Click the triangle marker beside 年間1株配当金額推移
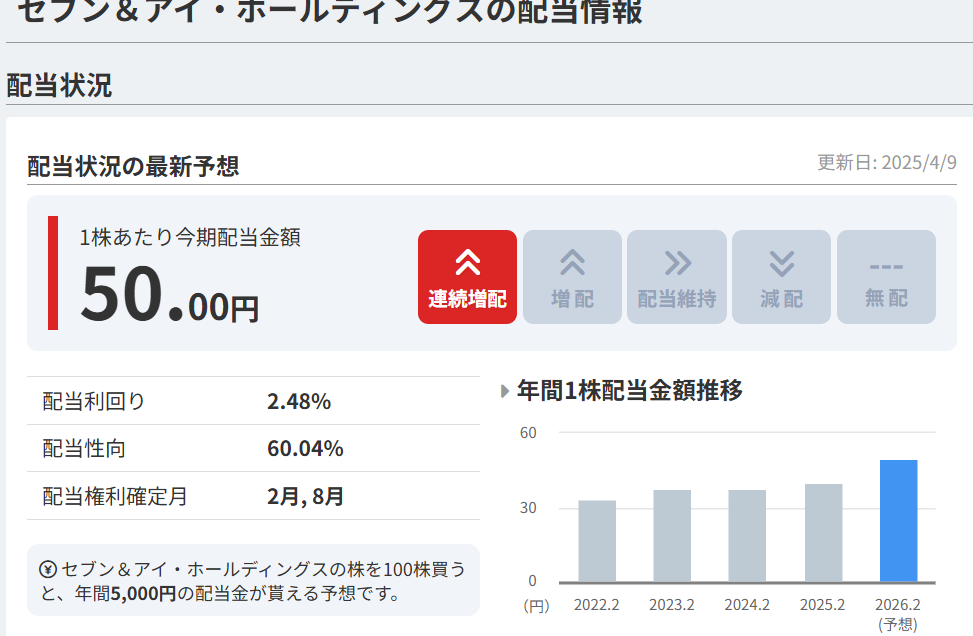 tap(505, 392)
